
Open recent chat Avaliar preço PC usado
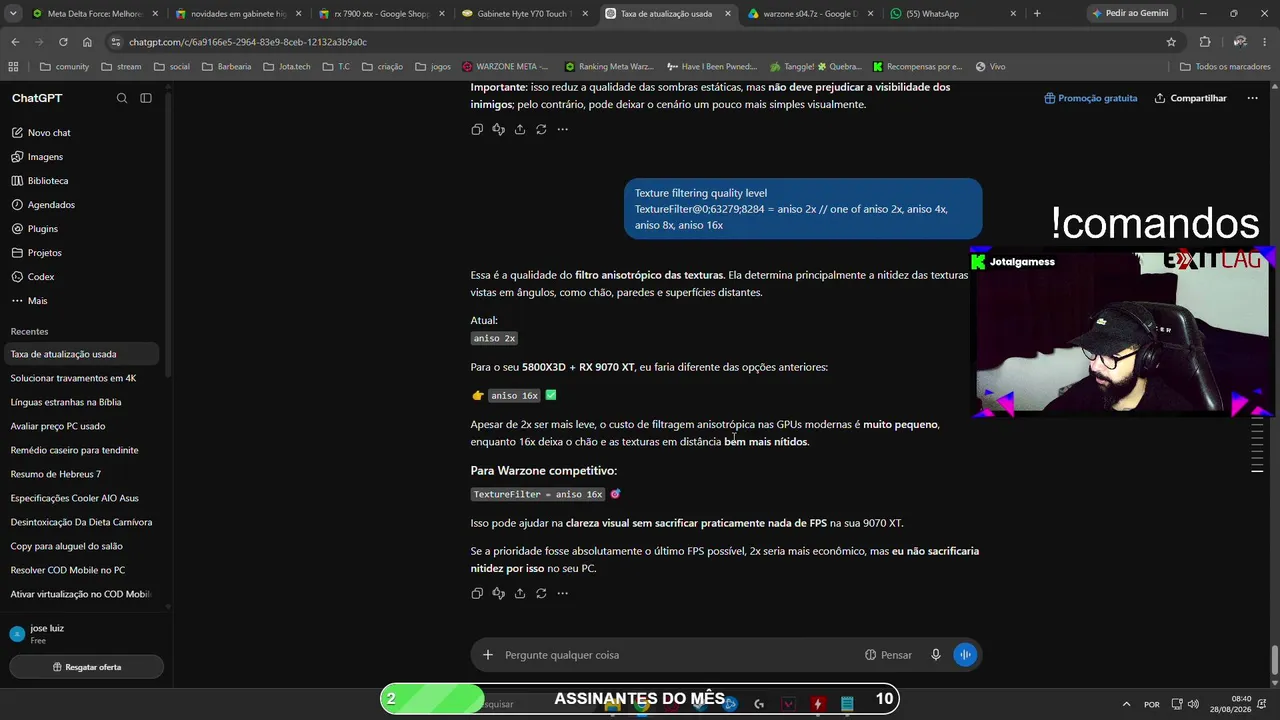point(83,426)
